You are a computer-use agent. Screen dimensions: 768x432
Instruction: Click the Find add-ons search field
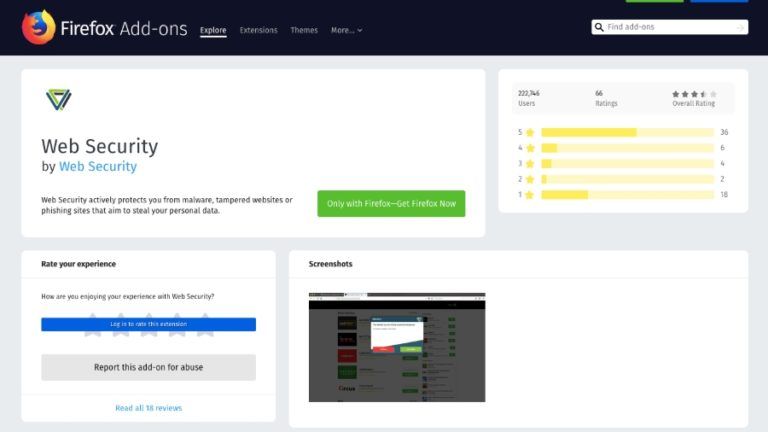click(670, 27)
